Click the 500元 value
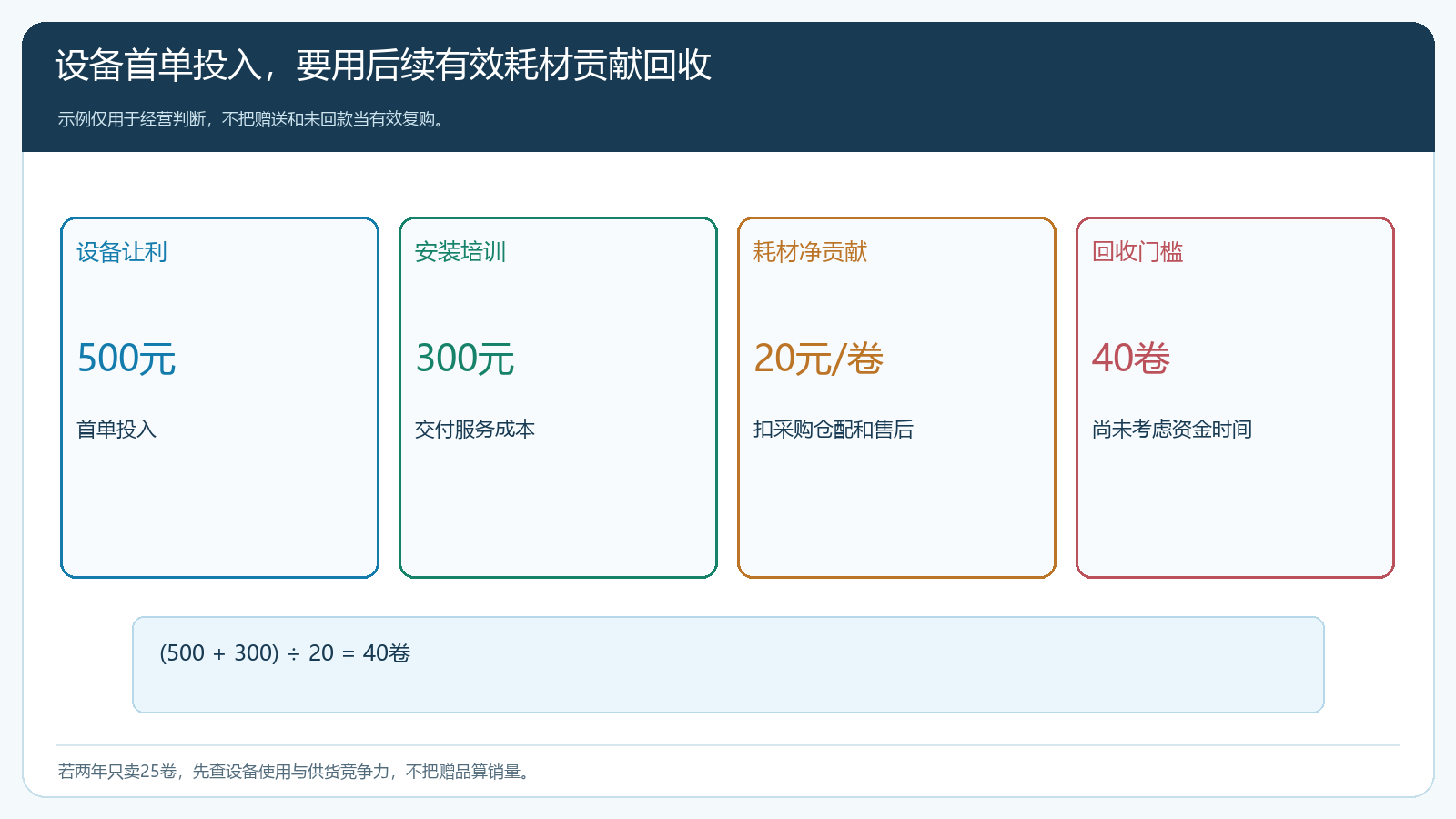 126,358
